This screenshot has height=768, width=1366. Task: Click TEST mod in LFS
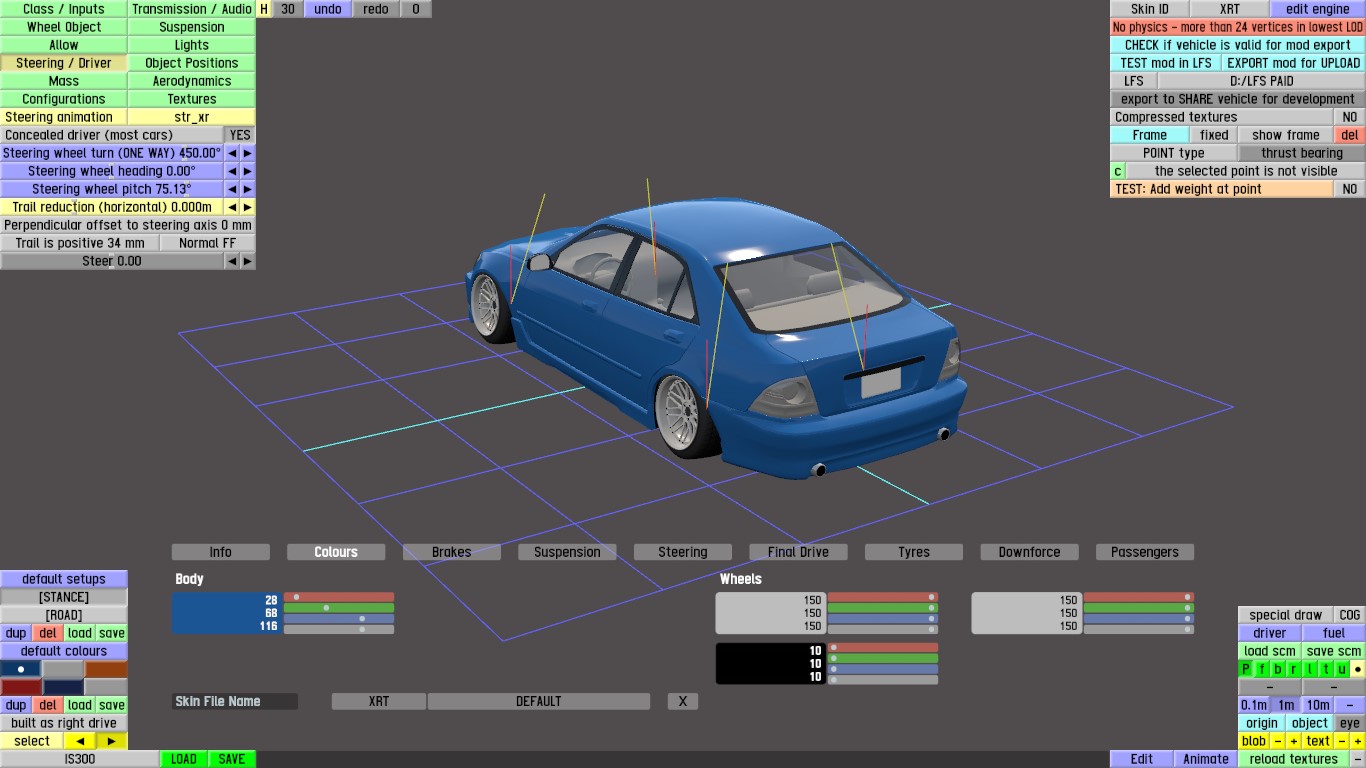(x=1166, y=63)
